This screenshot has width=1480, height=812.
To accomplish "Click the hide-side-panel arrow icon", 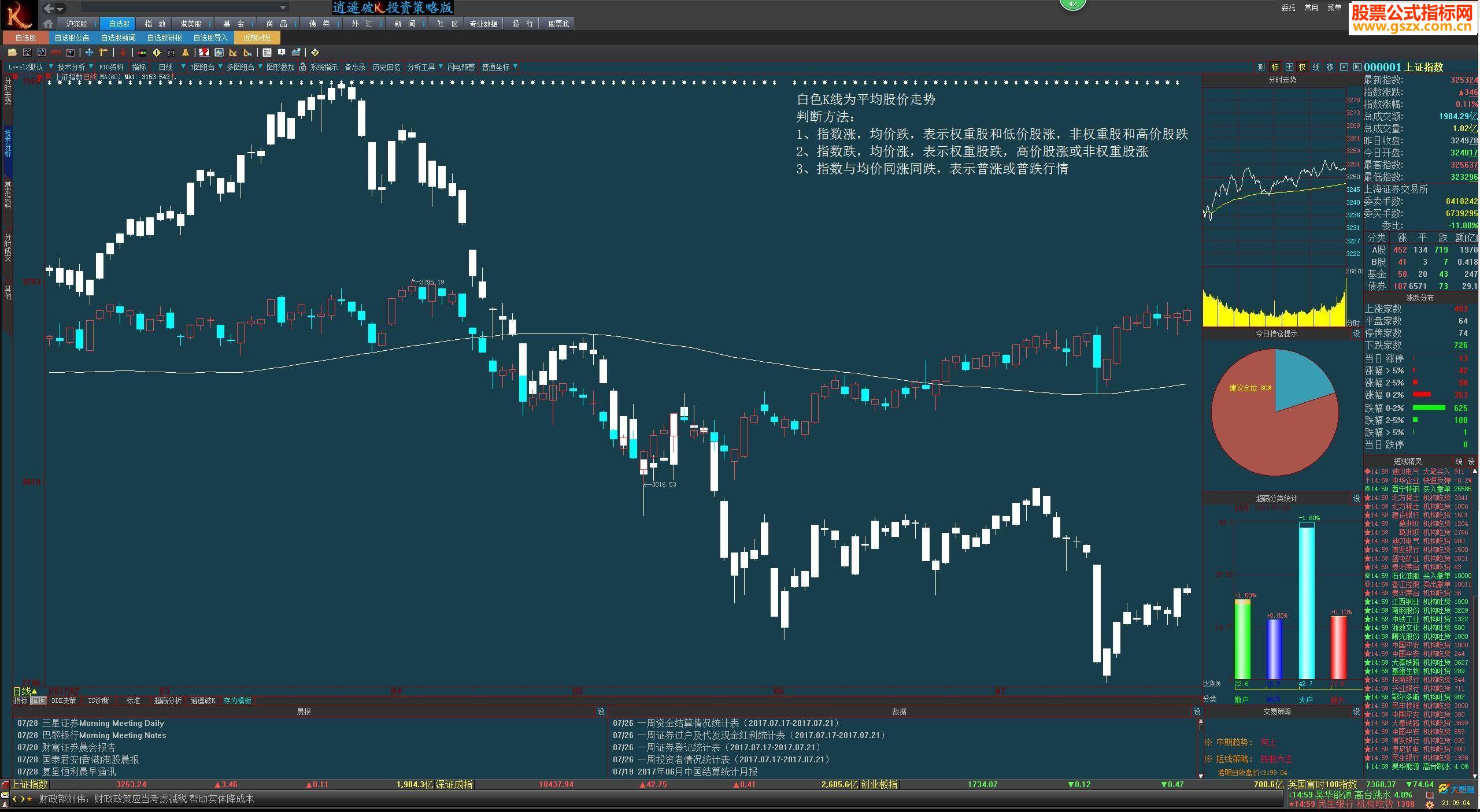I will coord(1356,67).
